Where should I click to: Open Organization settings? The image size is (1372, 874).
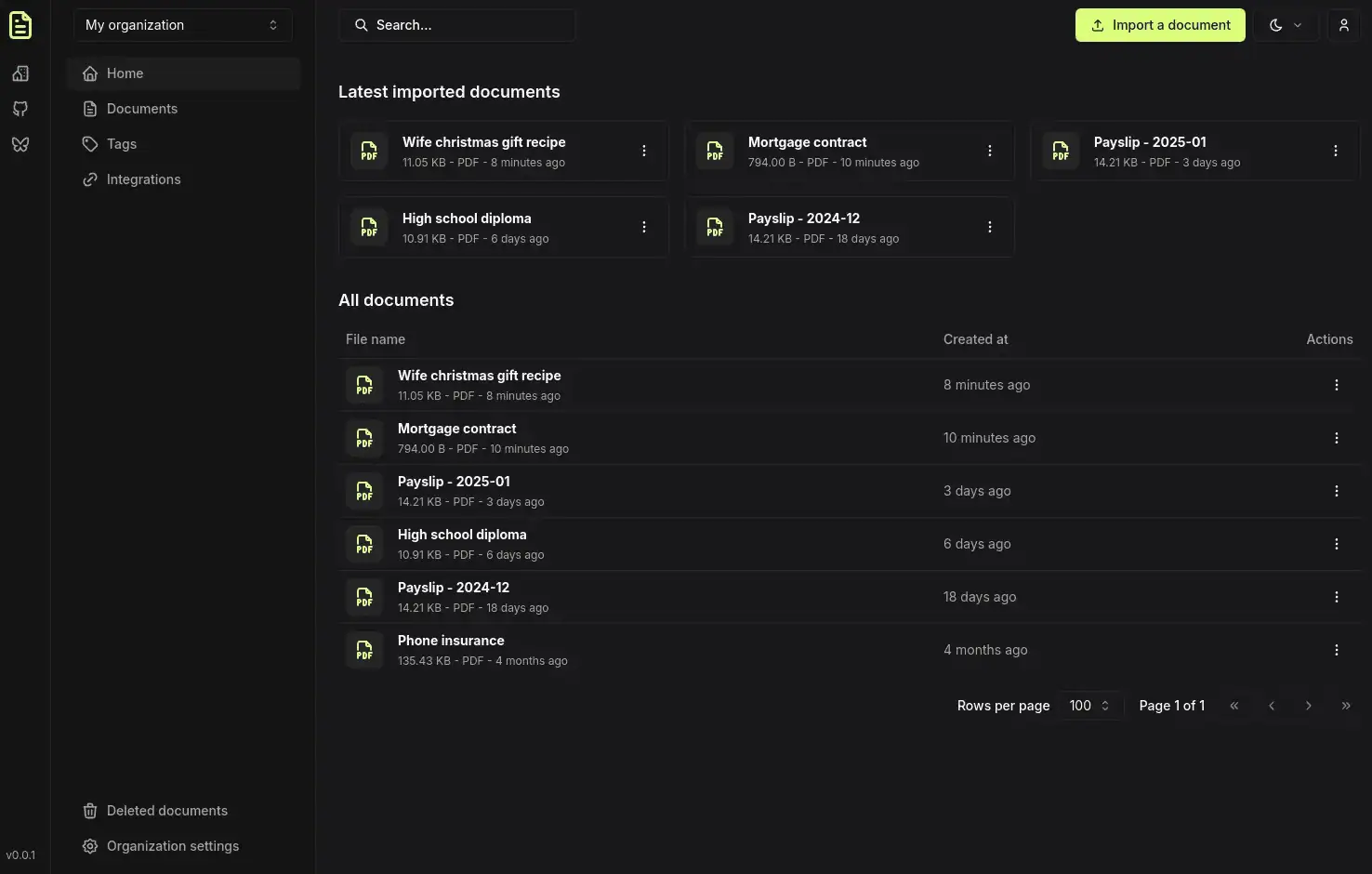172,846
